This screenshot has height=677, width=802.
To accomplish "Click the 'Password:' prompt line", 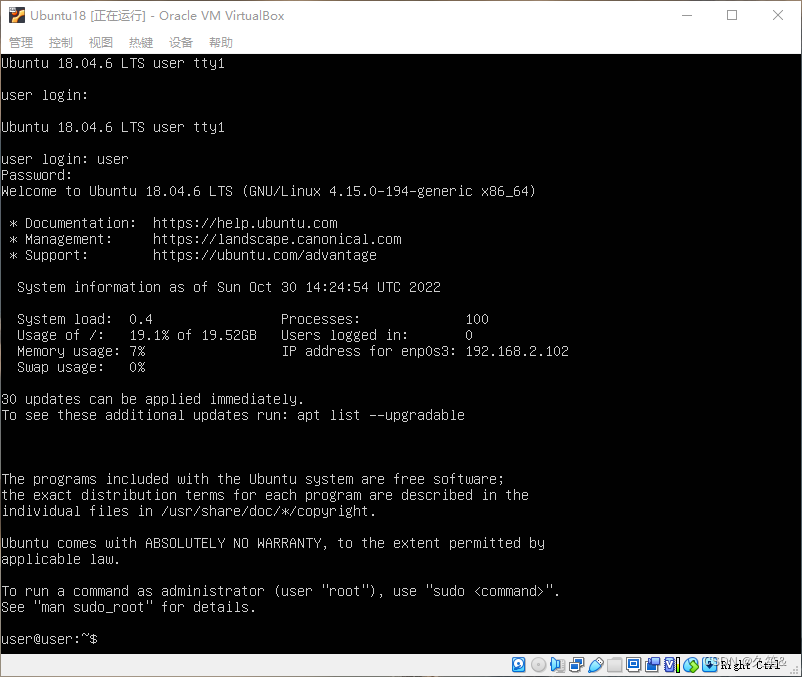I will coord(36,175).
